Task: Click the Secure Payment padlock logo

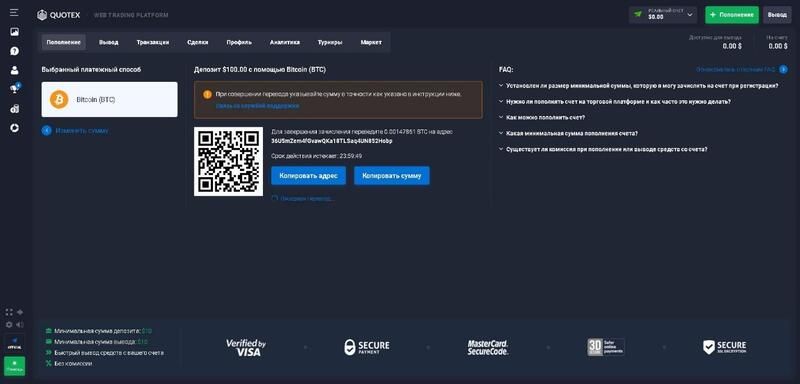Action: 366,347
